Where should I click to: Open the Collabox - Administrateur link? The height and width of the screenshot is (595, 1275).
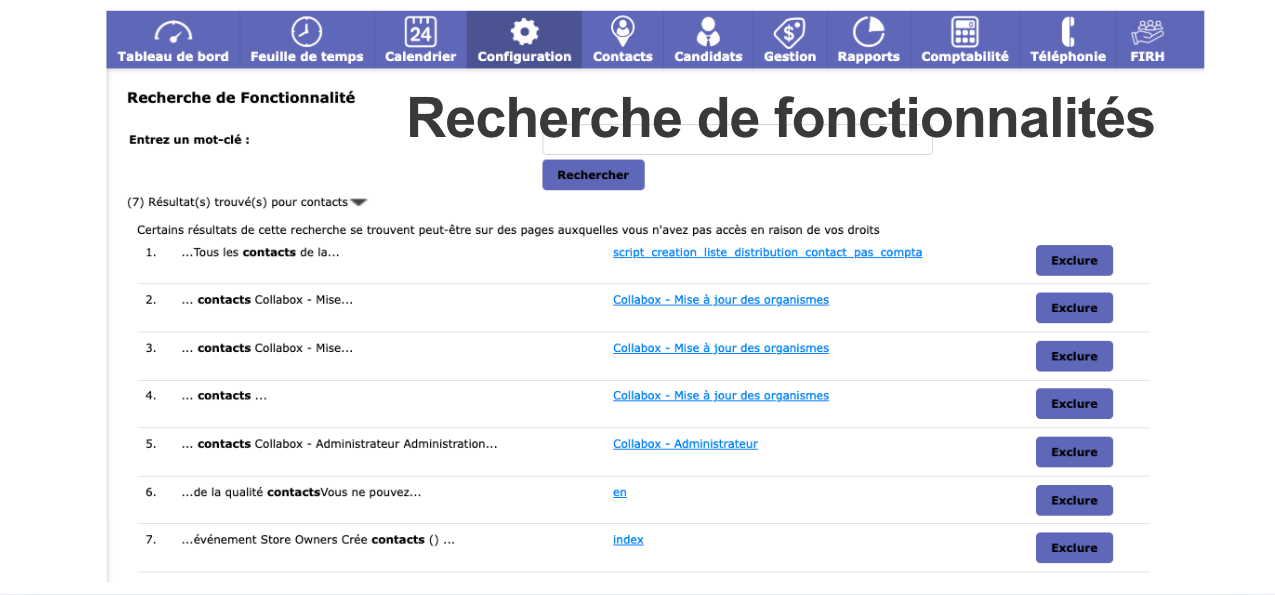[685, 444]
